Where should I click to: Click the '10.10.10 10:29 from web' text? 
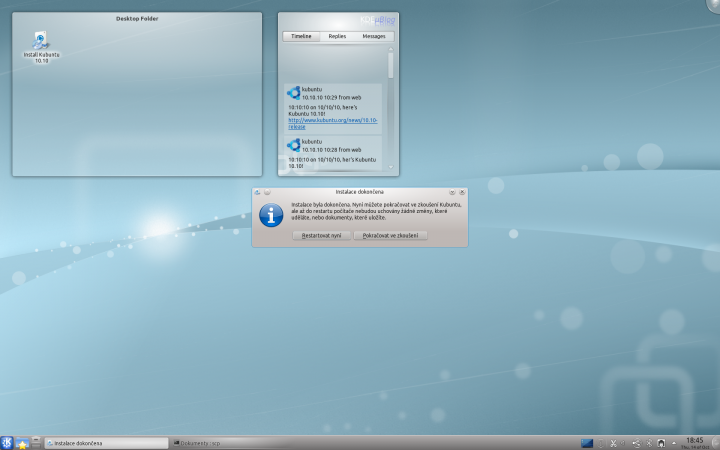pyautogui.click(x=331, y=97)
